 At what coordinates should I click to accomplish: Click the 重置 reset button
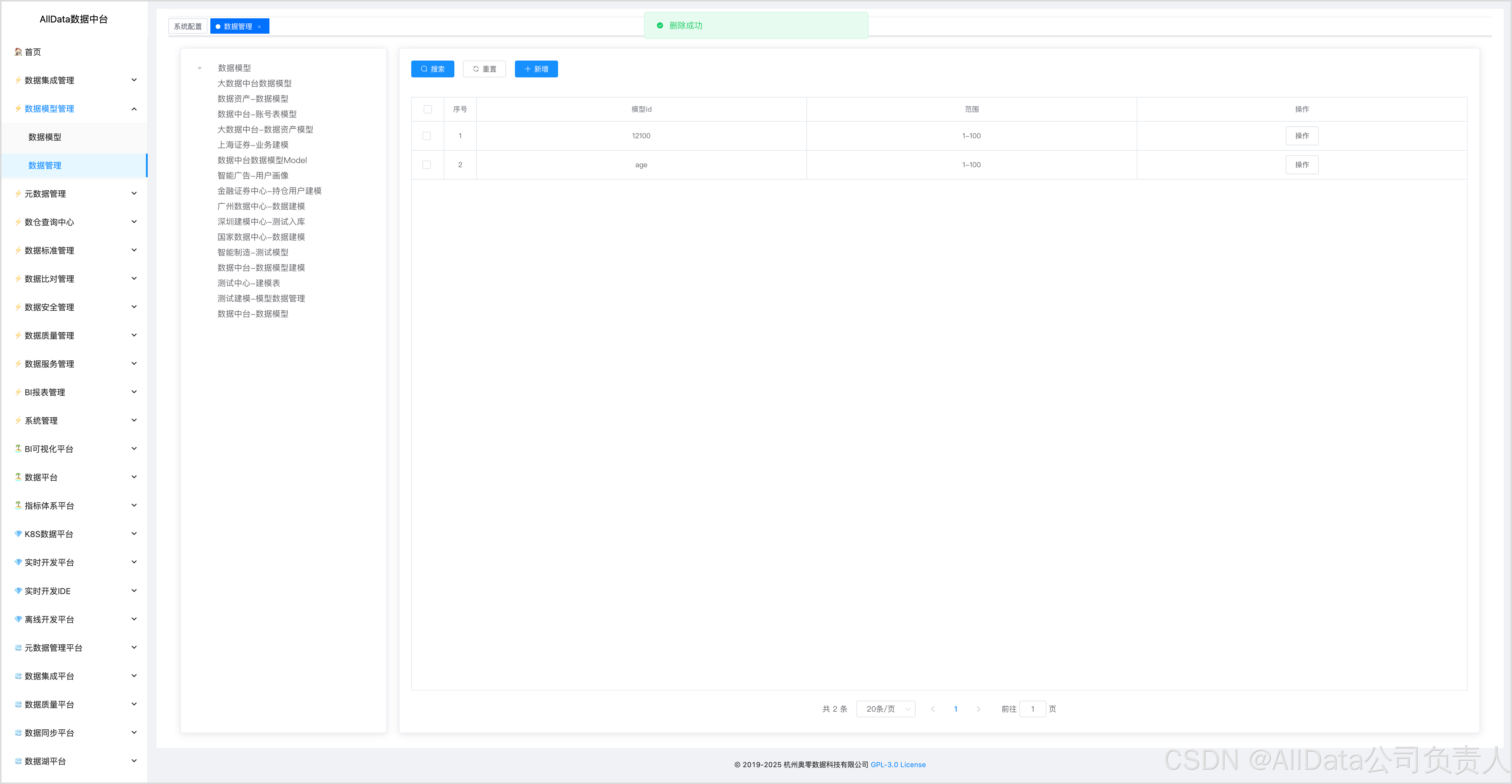[484, 69]
